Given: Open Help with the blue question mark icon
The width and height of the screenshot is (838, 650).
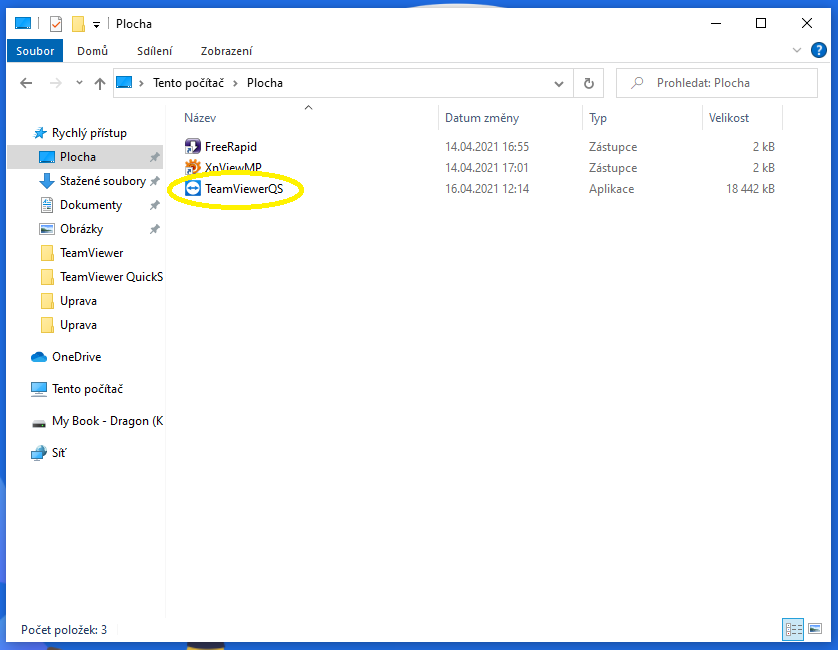Looking at the screenshot, I should point(818,50).
